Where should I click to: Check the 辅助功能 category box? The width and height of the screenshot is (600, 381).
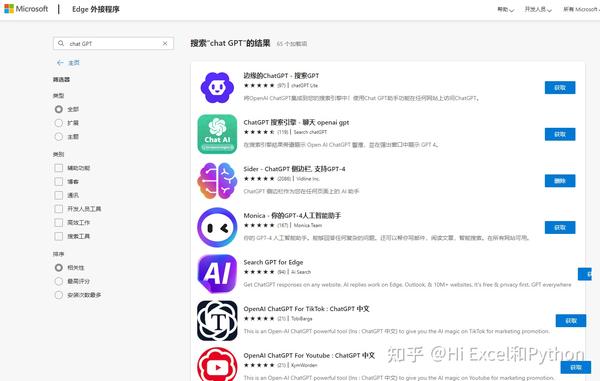tap(59, 168)
